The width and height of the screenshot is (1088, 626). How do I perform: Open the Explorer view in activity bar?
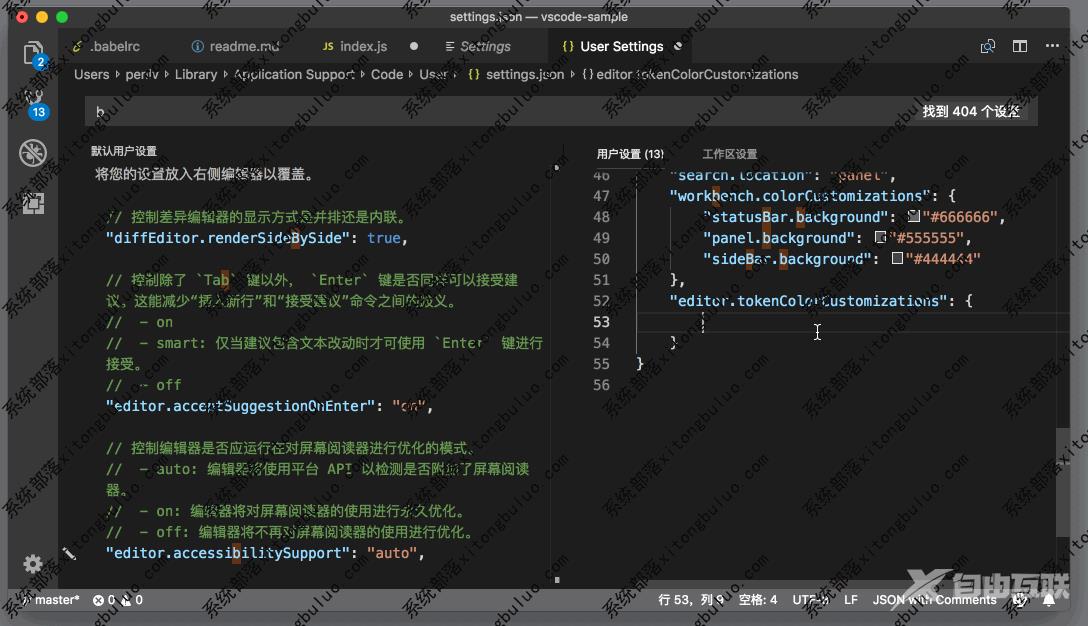(33, 53)
